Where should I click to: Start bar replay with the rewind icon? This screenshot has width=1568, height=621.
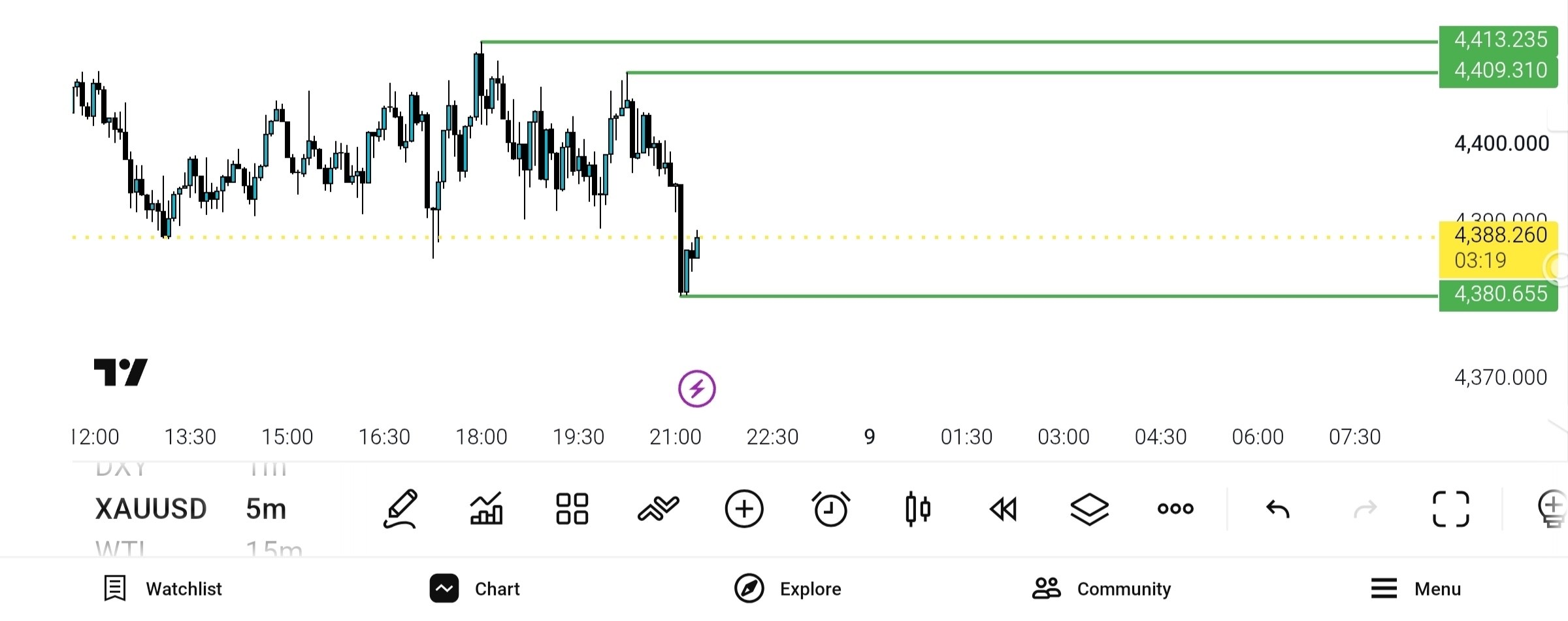click(1004, 509)
